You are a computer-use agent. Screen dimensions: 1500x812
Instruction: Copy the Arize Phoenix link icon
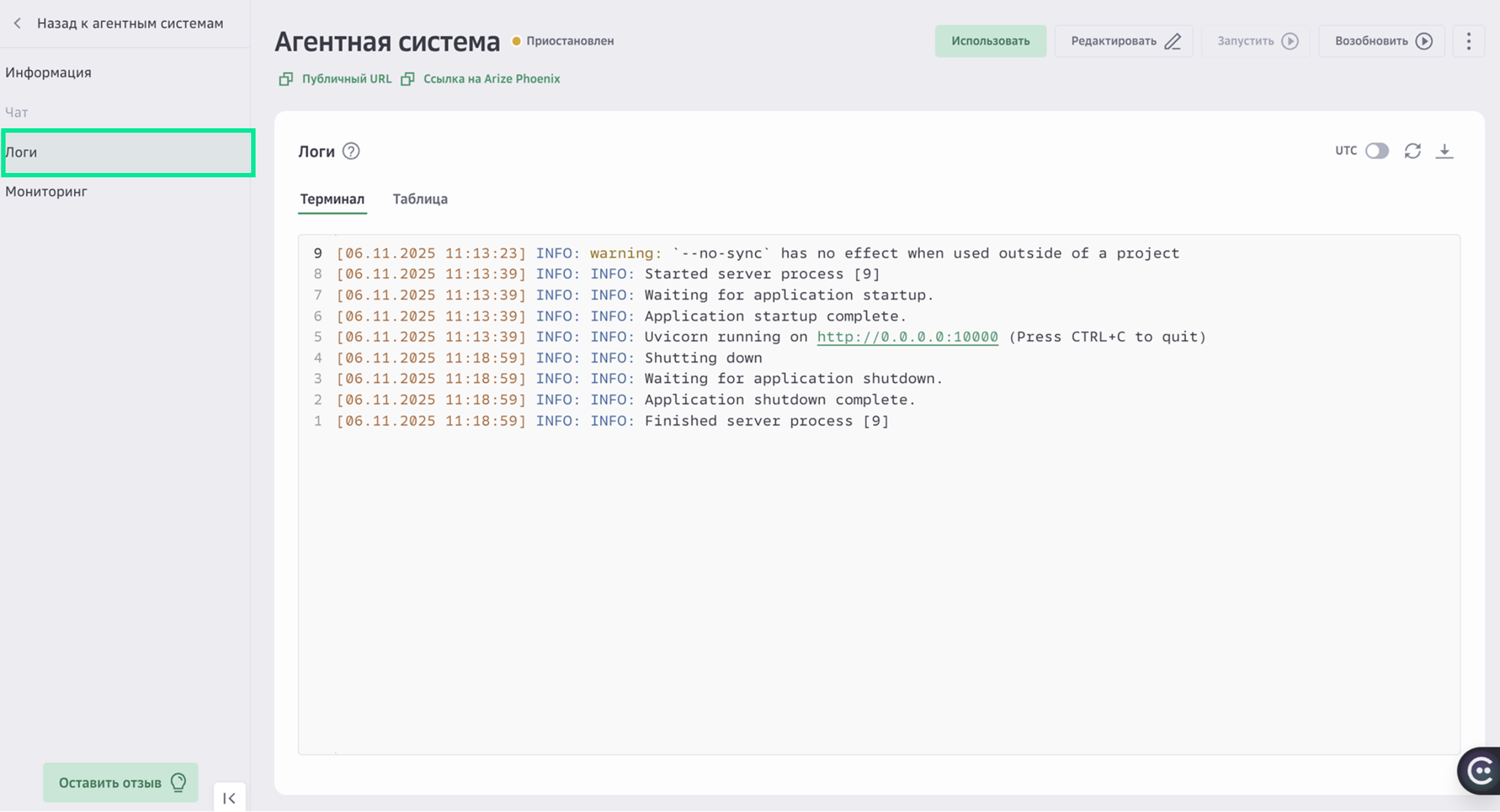pyautogui.click(x=407, y=79)
